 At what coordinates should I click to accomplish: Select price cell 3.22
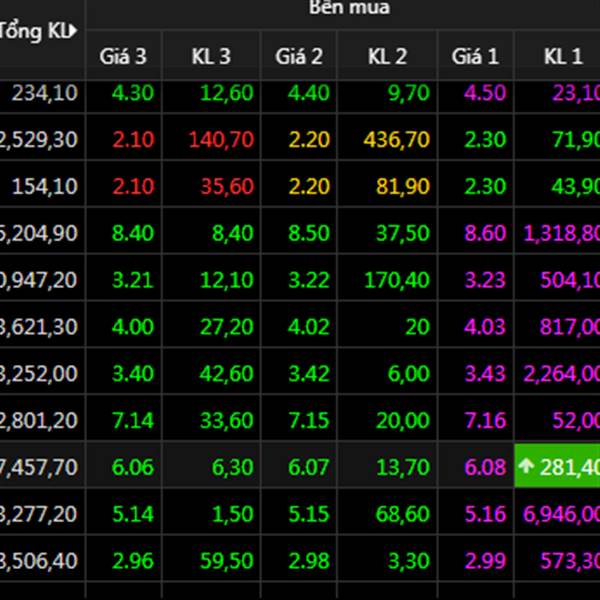pyautogui.click(x=309, y=280)
